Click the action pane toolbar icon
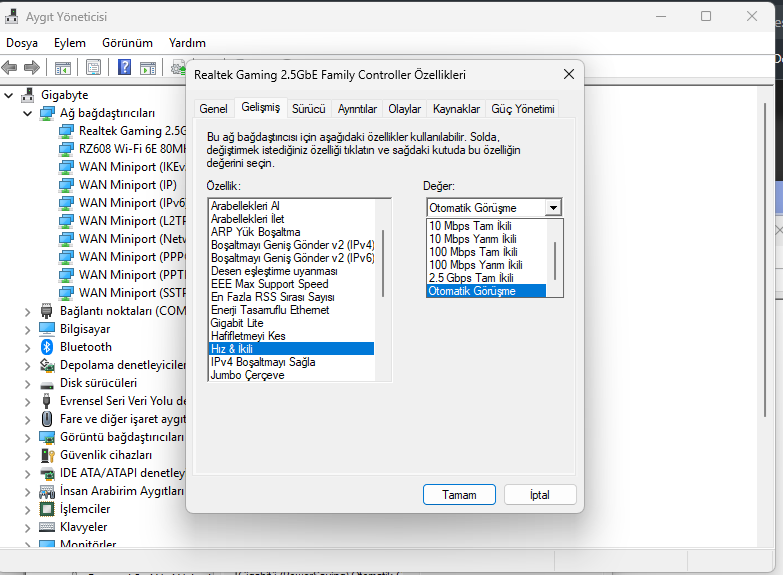Screen dimensions: 783x575 pyautogui.click(x=148, y=68)
